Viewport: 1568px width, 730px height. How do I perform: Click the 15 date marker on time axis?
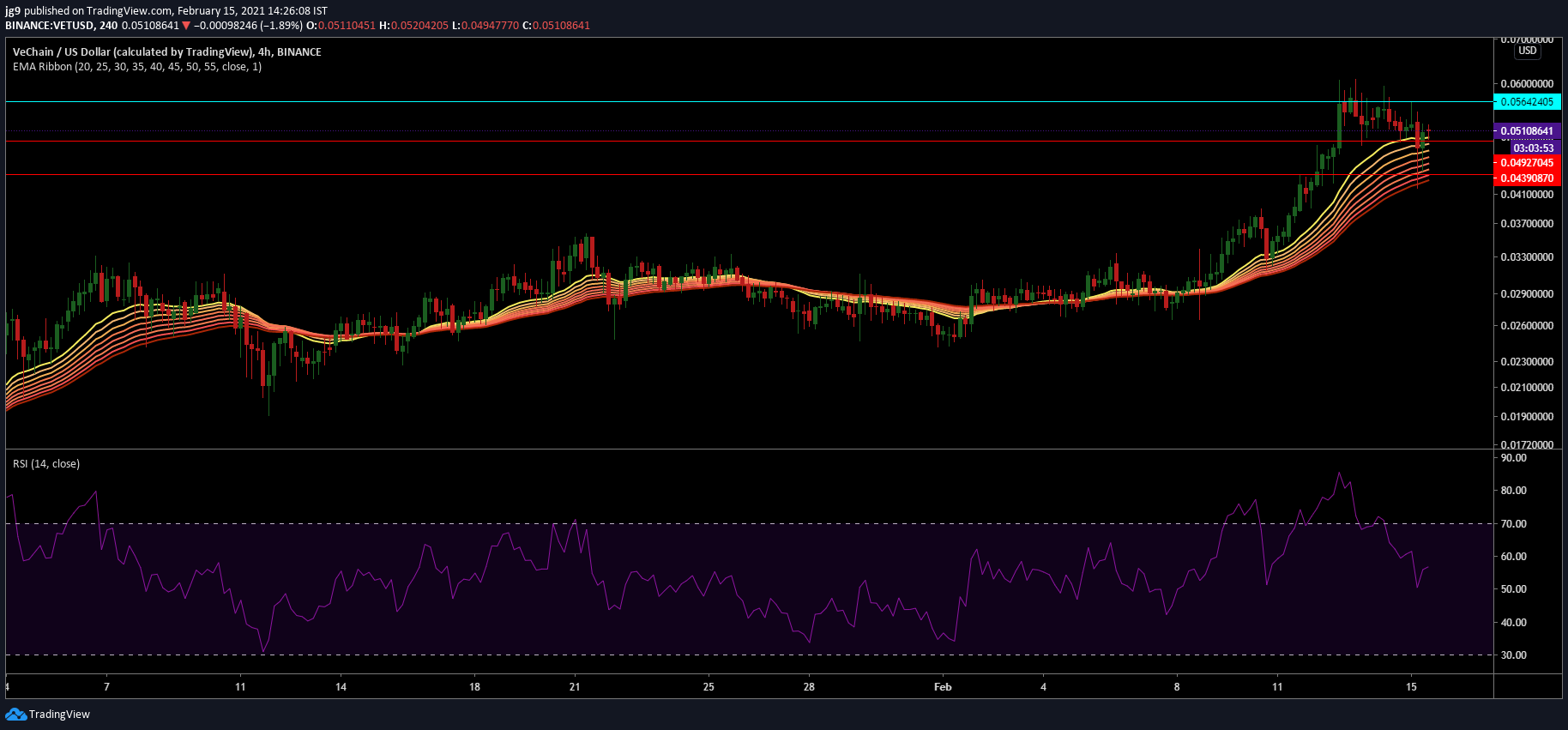coord(1411,687)
